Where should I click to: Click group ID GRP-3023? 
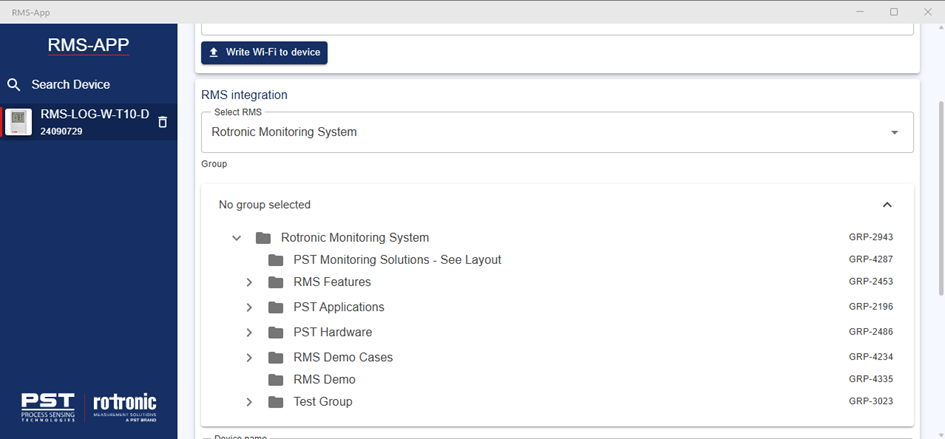click(871, 401)
